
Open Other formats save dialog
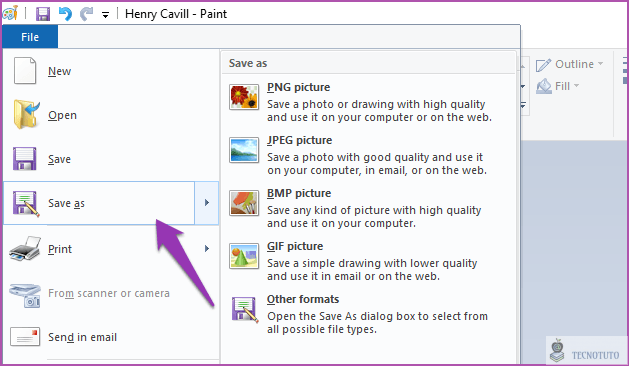368,314
